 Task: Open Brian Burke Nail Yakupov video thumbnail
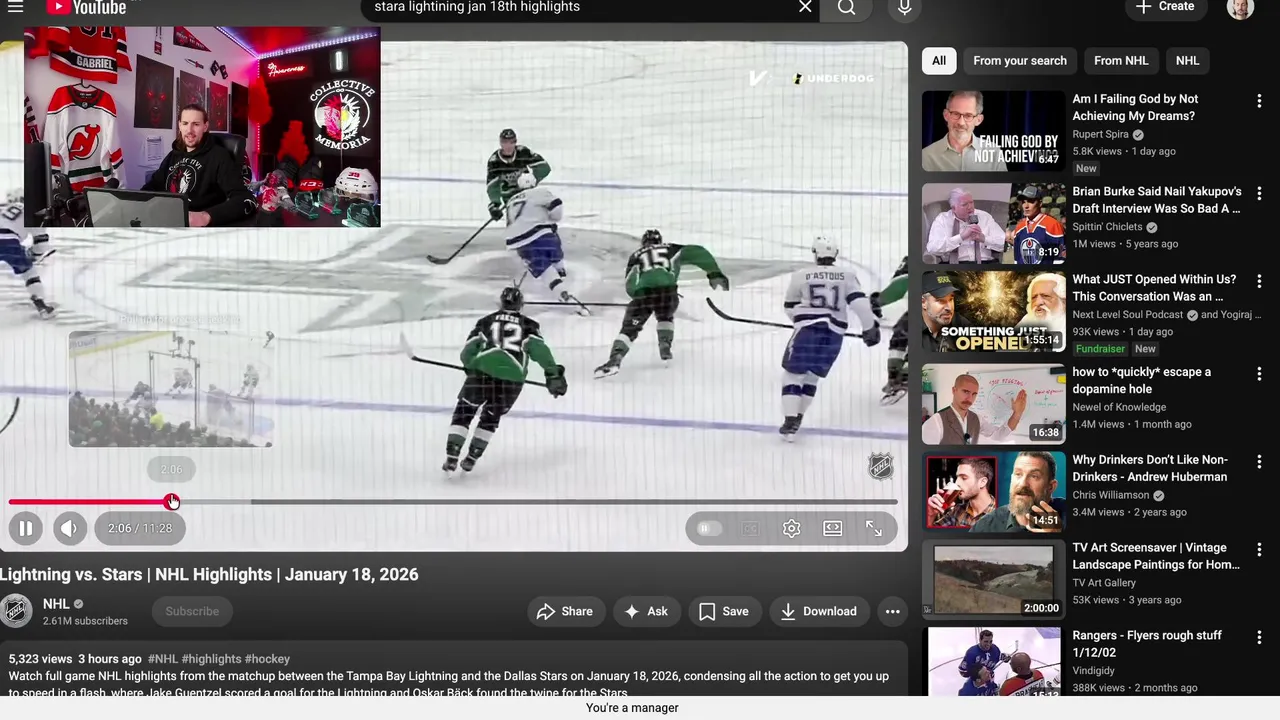pyautogui.click(x=993, y=223)
